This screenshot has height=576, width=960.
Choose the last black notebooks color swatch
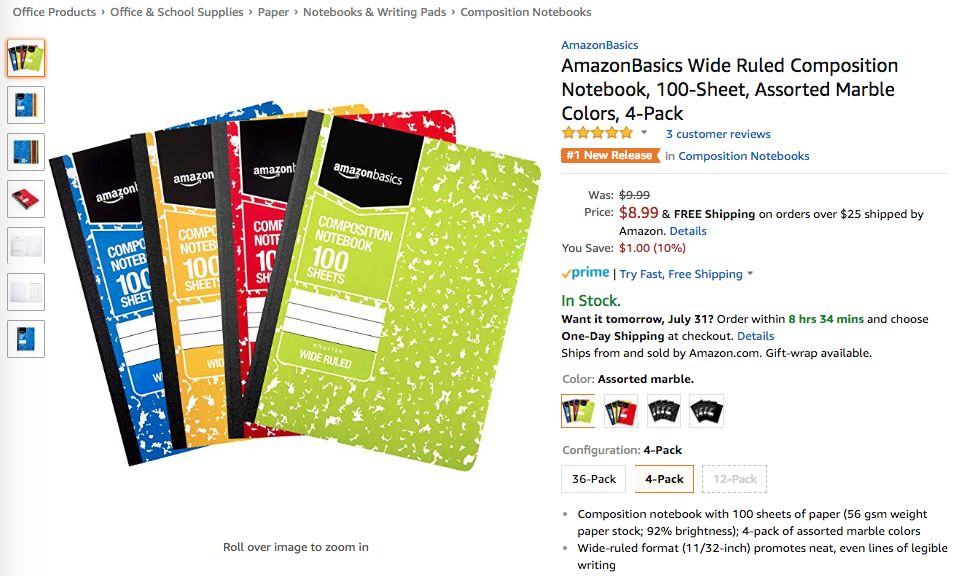707,411
